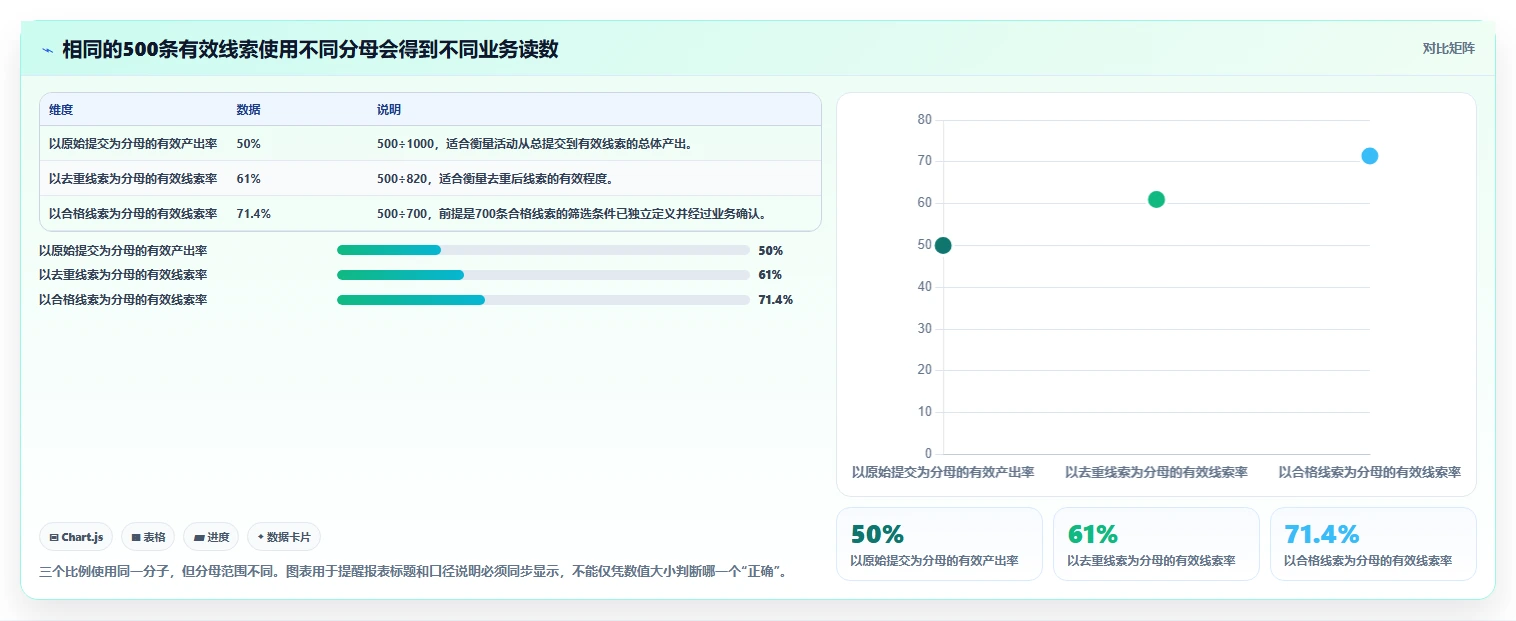The image size is (1516, 621).
Task: Select the Chart.js tag chip
Action: pos(77,537)
